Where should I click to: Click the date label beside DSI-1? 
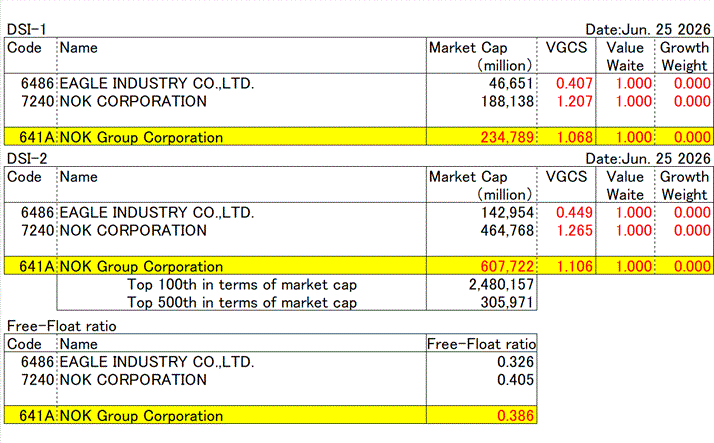648,30
